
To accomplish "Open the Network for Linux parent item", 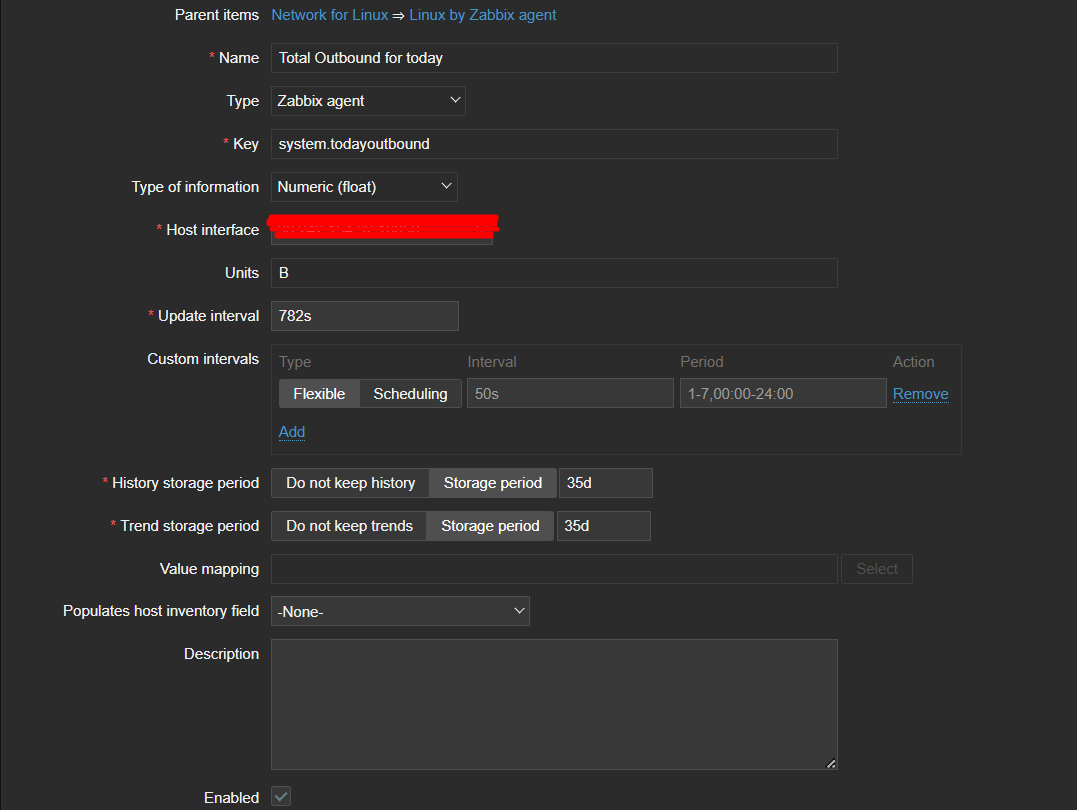I will (329, 15).
